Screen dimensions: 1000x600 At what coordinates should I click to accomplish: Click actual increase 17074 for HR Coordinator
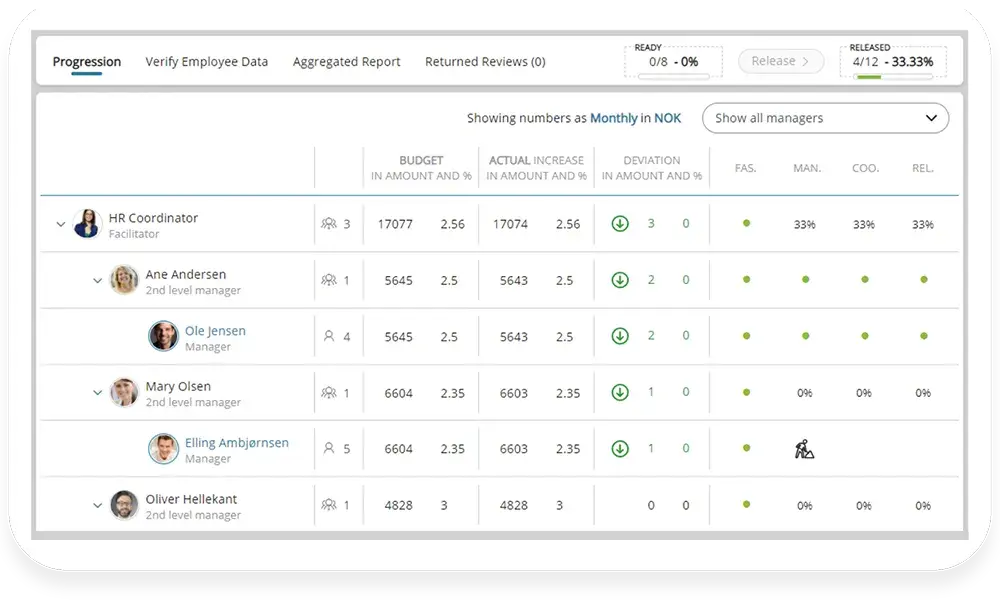(510, 224)
